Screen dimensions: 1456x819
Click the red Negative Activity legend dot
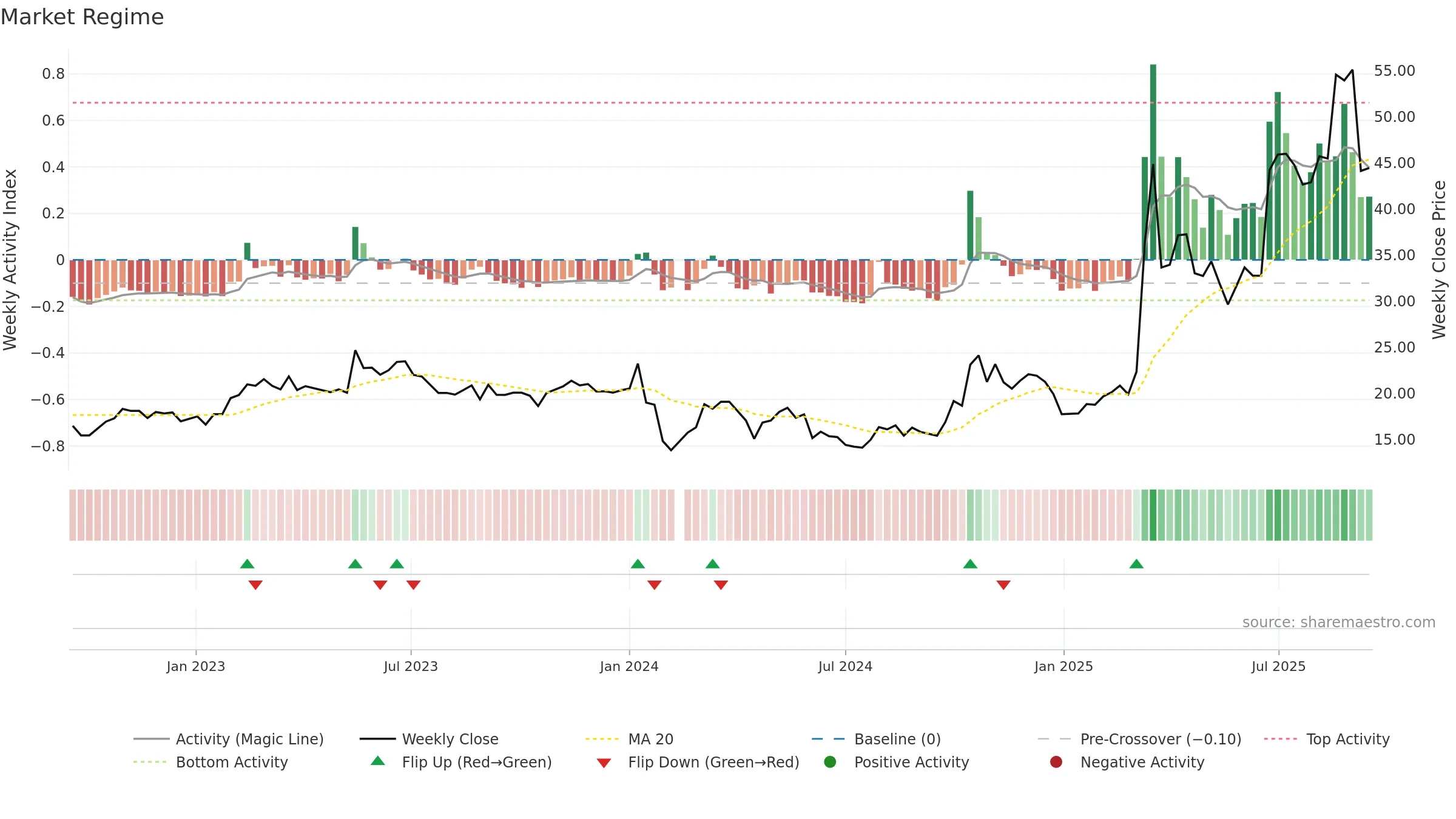point(1056,762)
